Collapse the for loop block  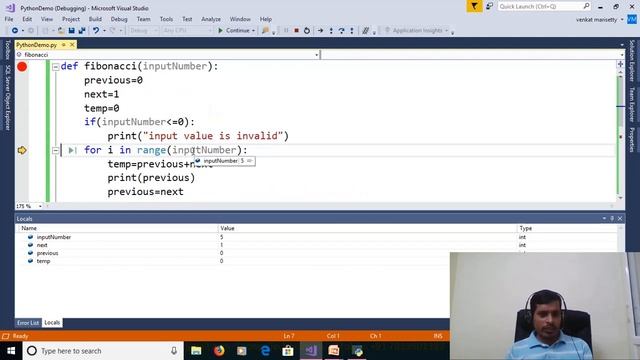[x=56, y=151]
